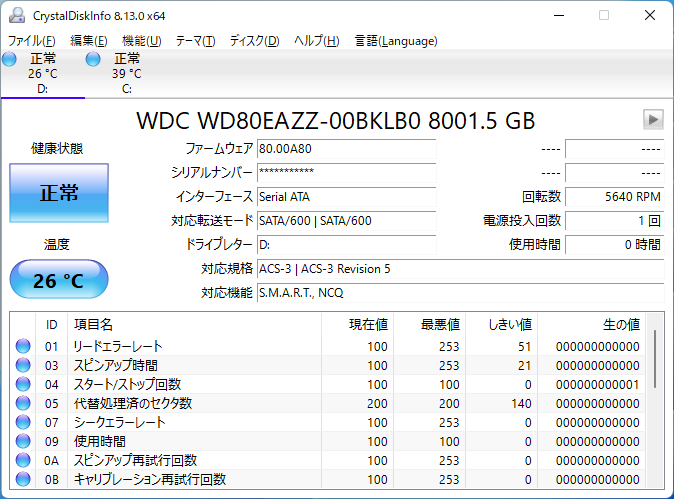674x499 pixels.
Task: Click status orb of attribute 04 row
Action: [x=23, y=384]
